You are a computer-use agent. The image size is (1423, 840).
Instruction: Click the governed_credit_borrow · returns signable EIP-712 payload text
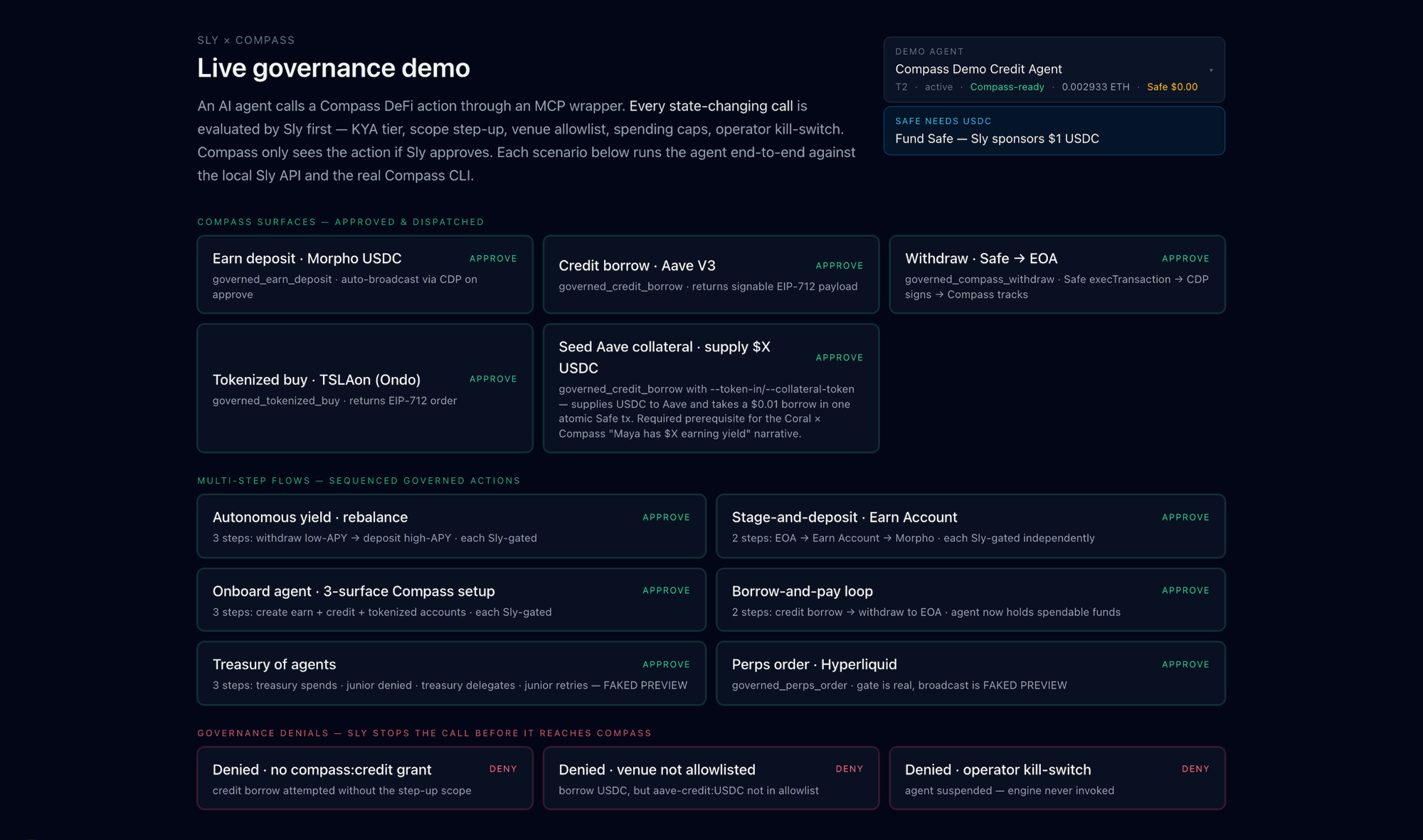(x=708, y=287)
